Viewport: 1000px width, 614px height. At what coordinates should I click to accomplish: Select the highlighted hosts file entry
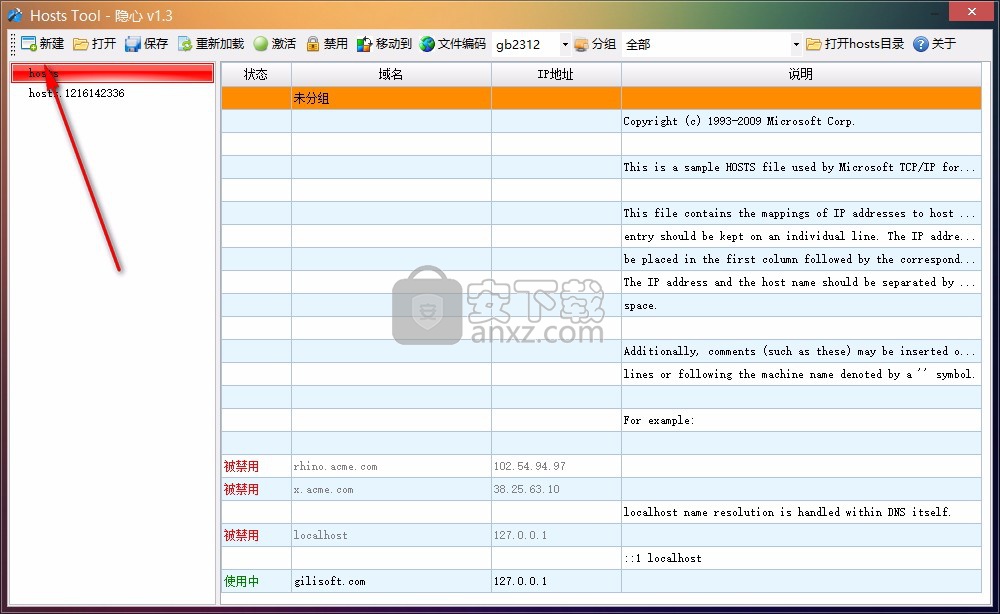112,73
